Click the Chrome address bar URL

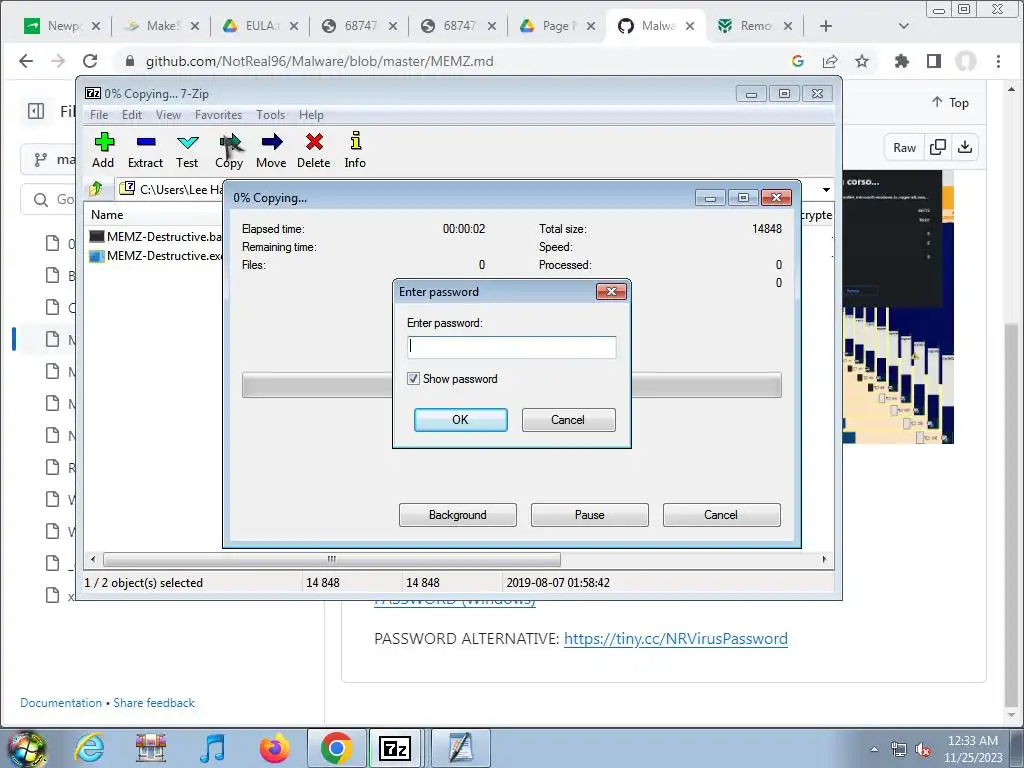[x=319, y=61]
